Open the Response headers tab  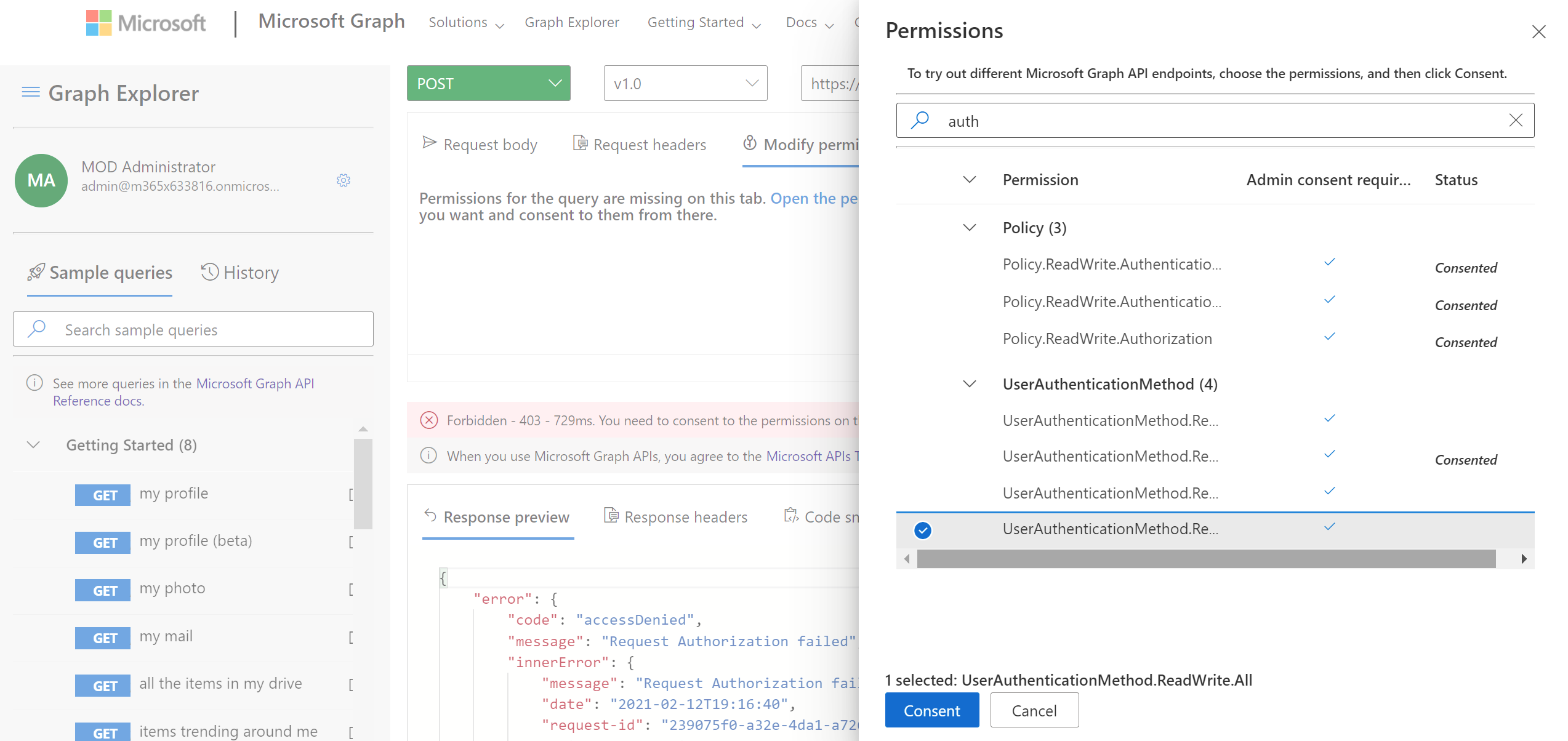click(x=676, y=517)
